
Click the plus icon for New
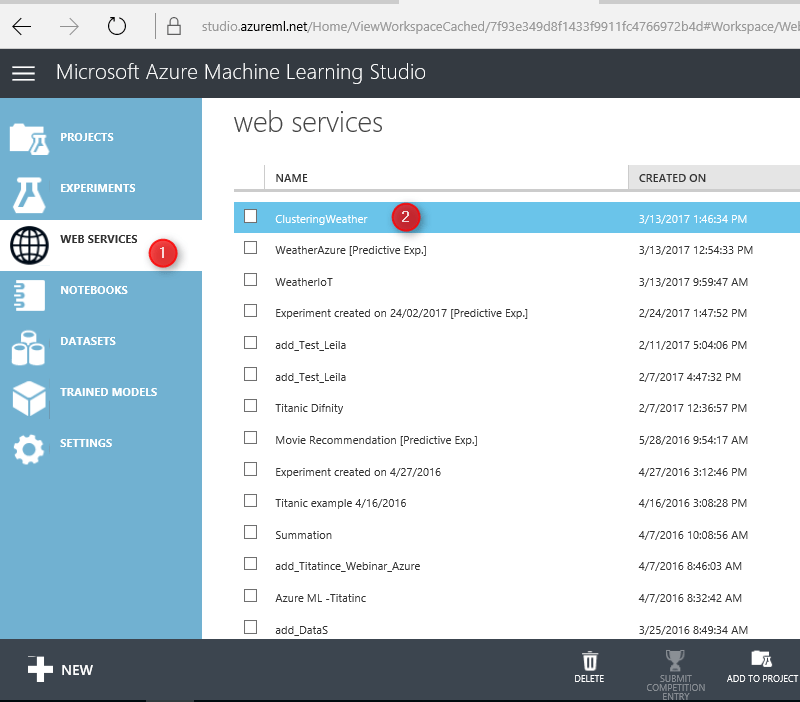[x=40, y=669]
